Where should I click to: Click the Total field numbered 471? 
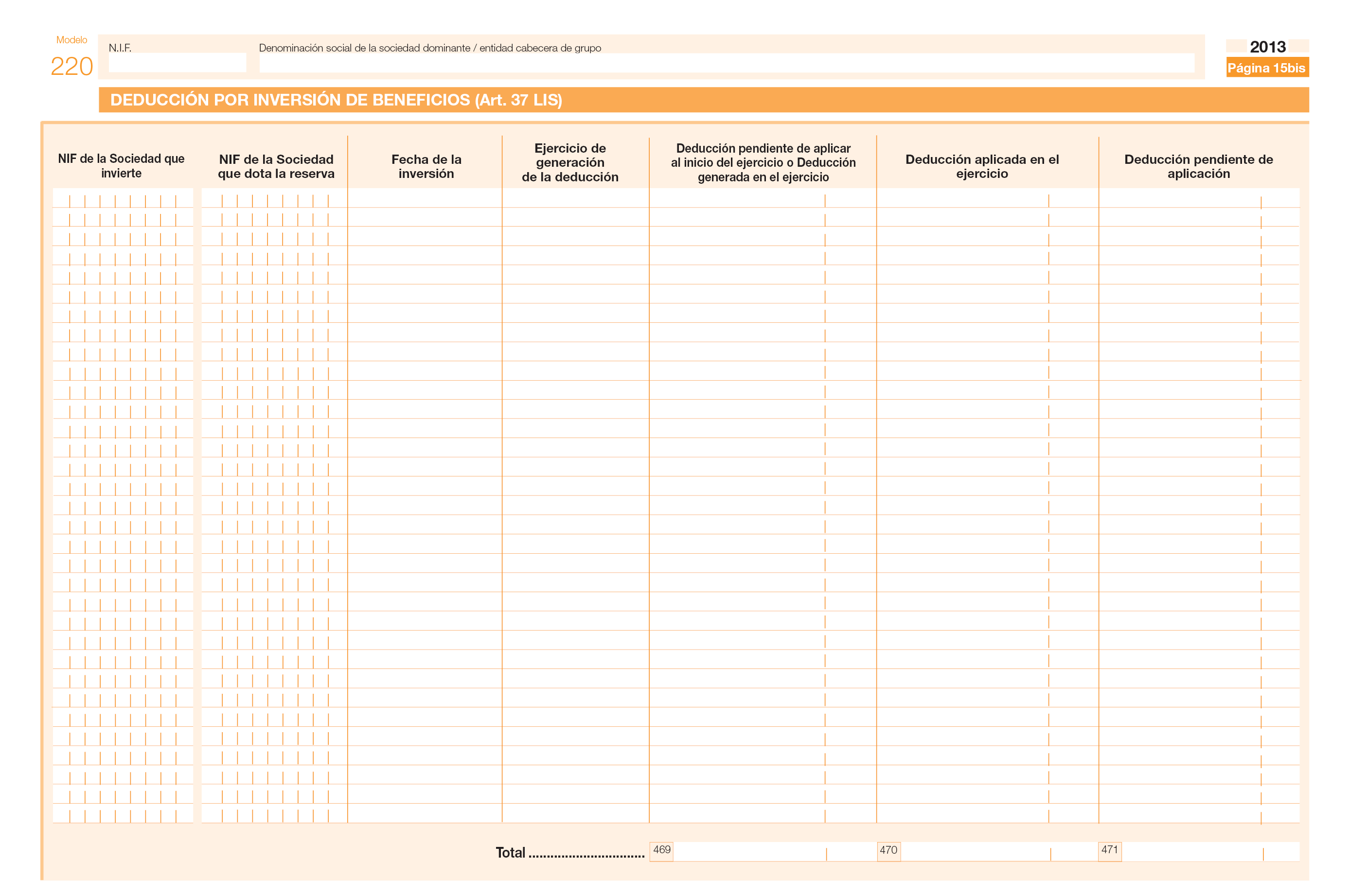pyautogui.click(x=1210, y=851)
